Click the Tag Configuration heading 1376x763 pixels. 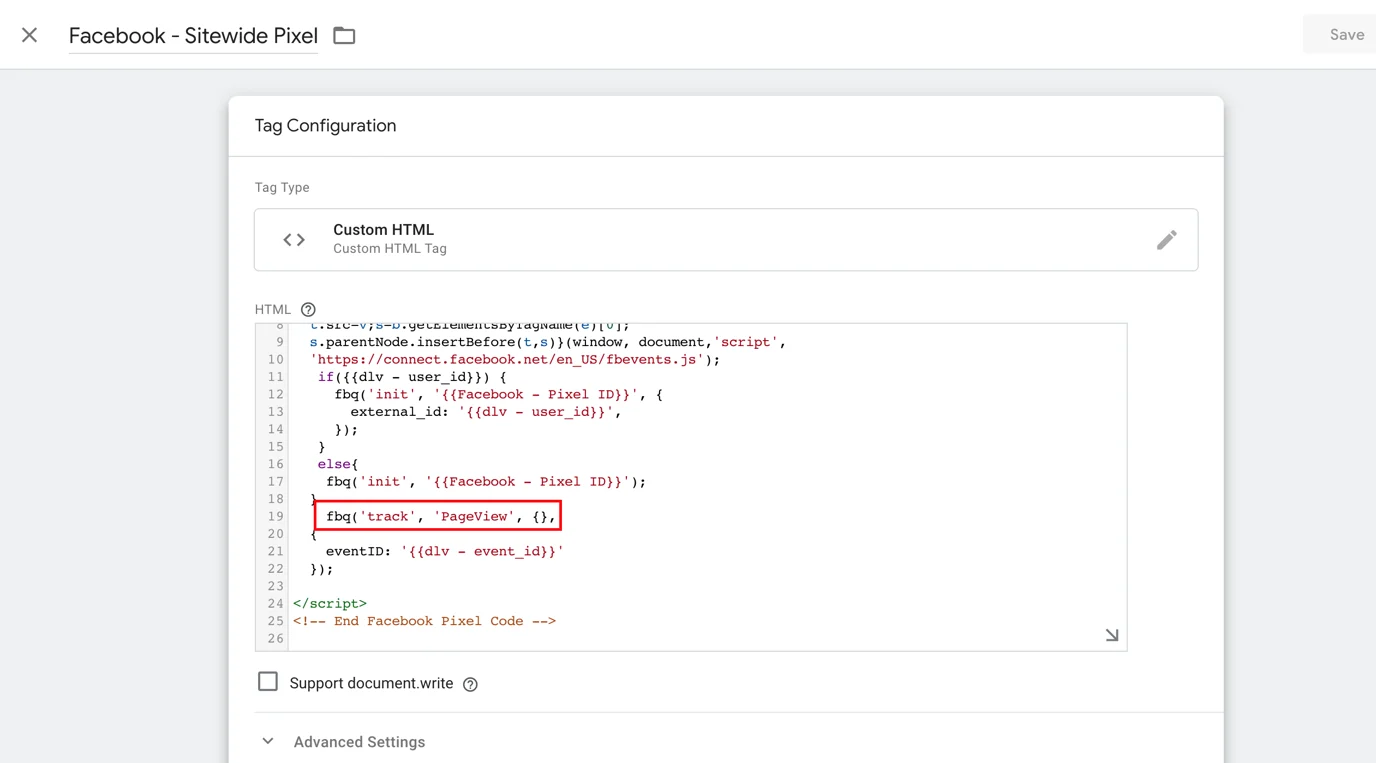(x=325, y=126)
